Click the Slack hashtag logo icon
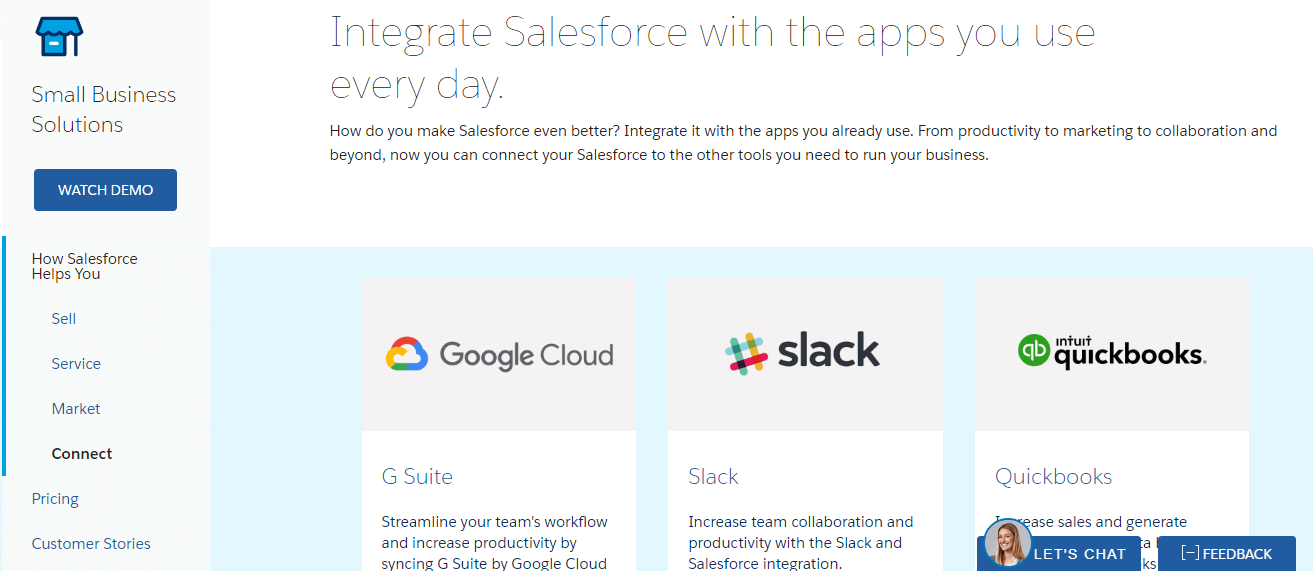Viewport: 1313px width, 571px height. [x=744, y=354]
